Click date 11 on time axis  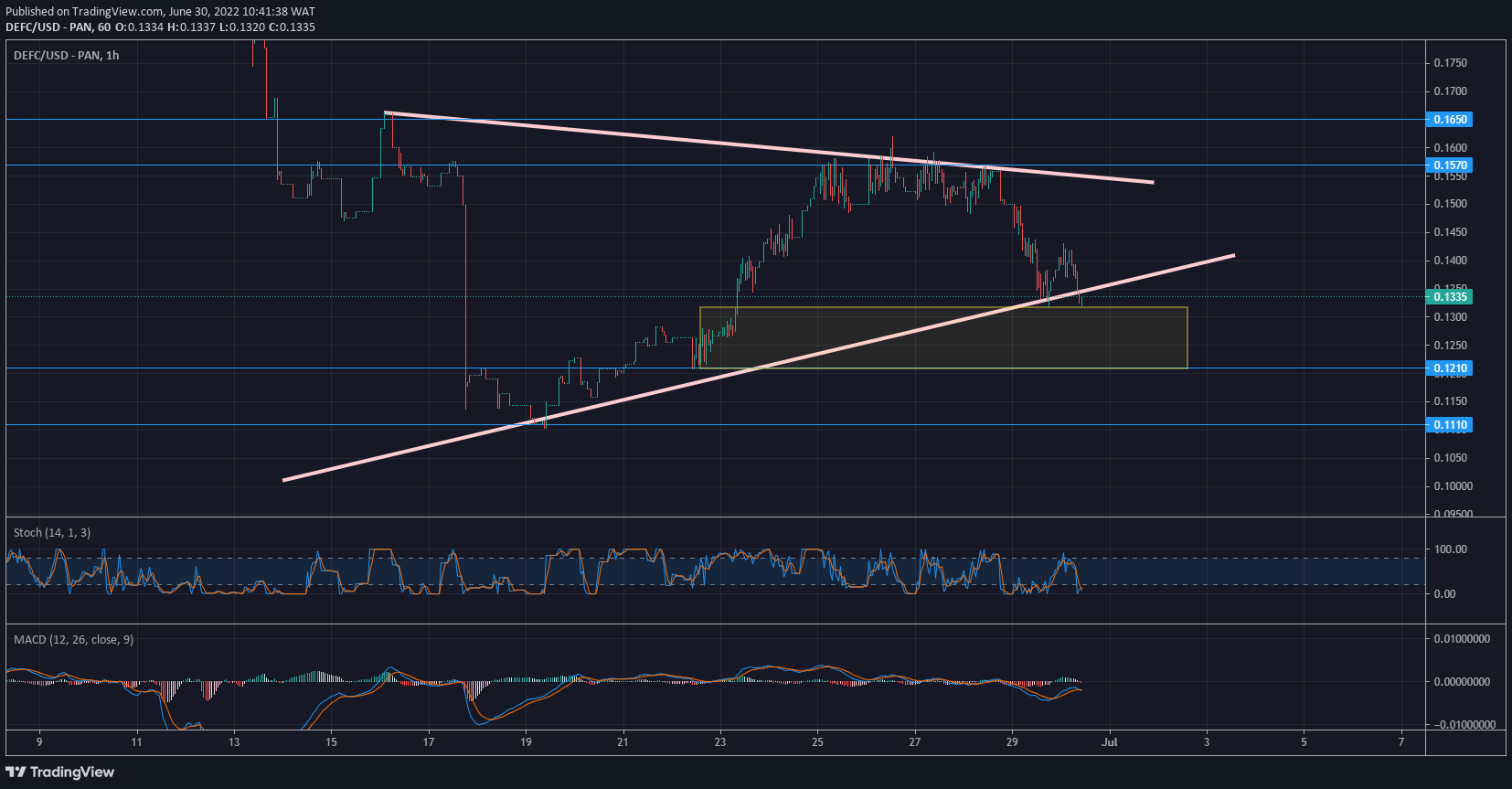pyautogui.click(x=136, y=742)
